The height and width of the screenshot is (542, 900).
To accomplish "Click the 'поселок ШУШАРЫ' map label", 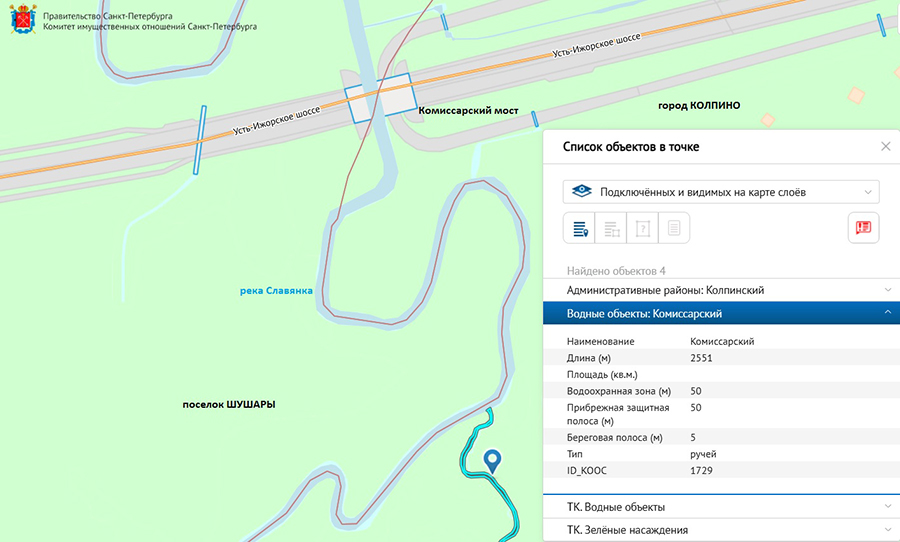I will [x=229, y=404].
